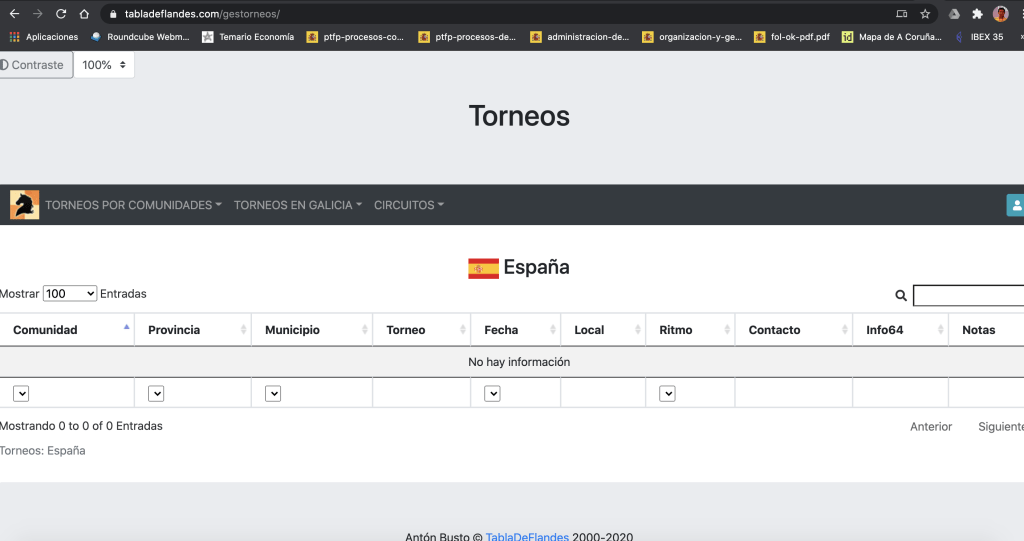Viewport: 1024px width, 541px height.
Task: Click the browser home icon
Action: pos(84,14)
